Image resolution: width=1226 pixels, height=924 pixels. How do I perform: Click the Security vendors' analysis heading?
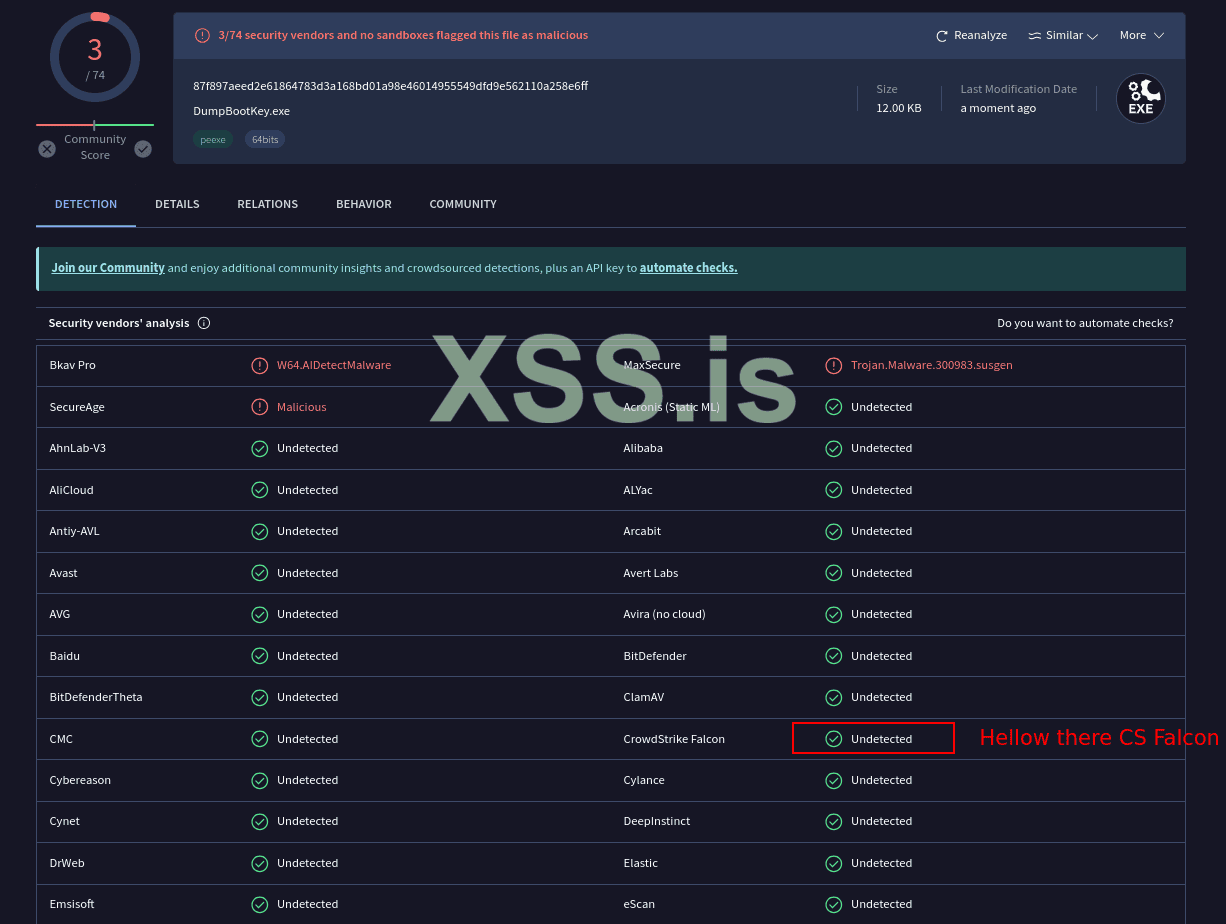[119, 323]
